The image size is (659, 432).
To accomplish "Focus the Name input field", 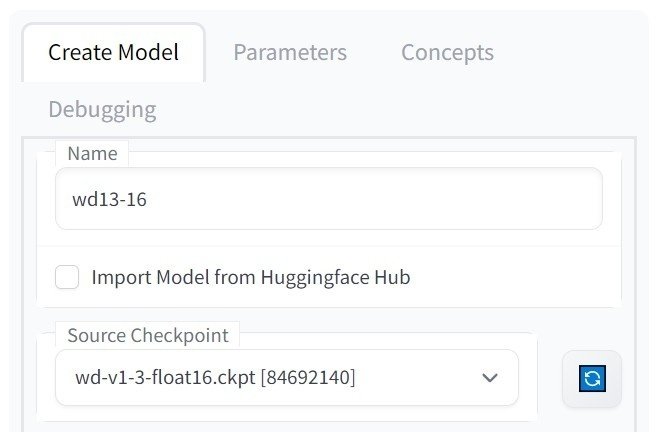I will [329, 199].
